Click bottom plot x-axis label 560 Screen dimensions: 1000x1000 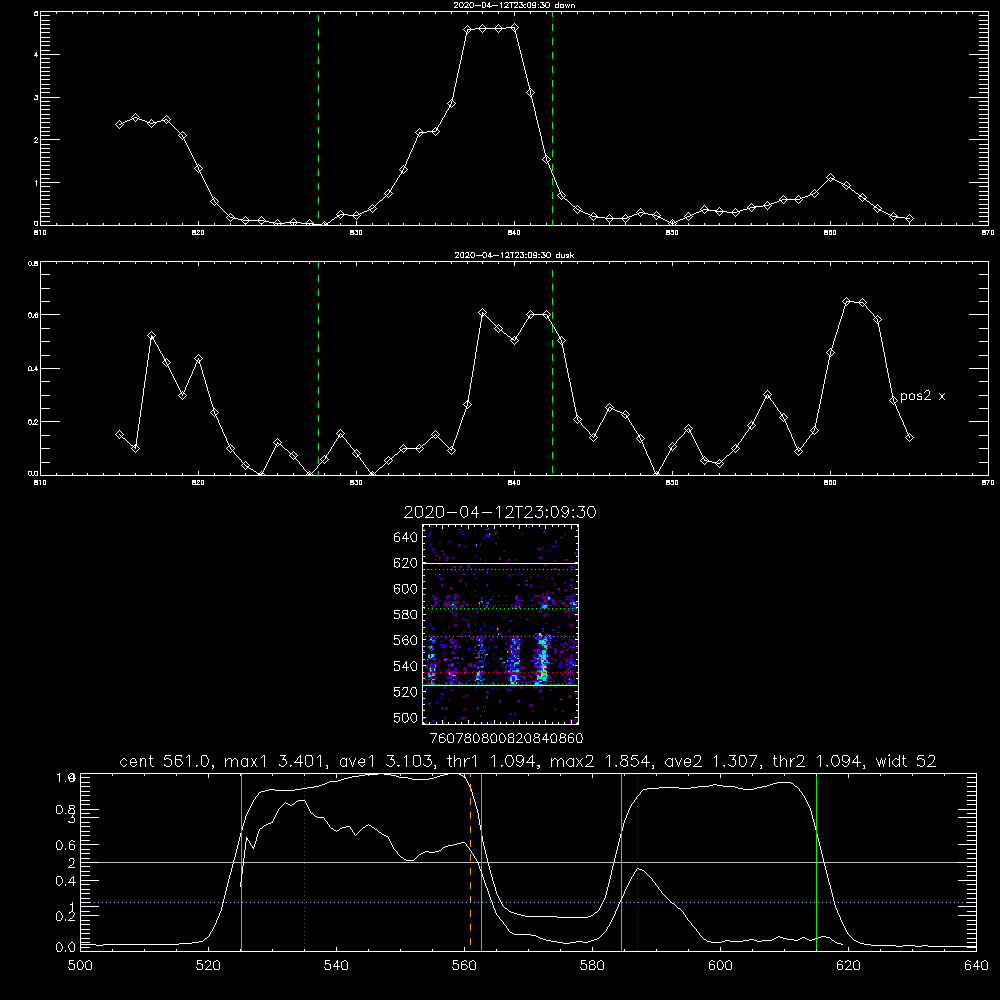[x=464, y=966]
